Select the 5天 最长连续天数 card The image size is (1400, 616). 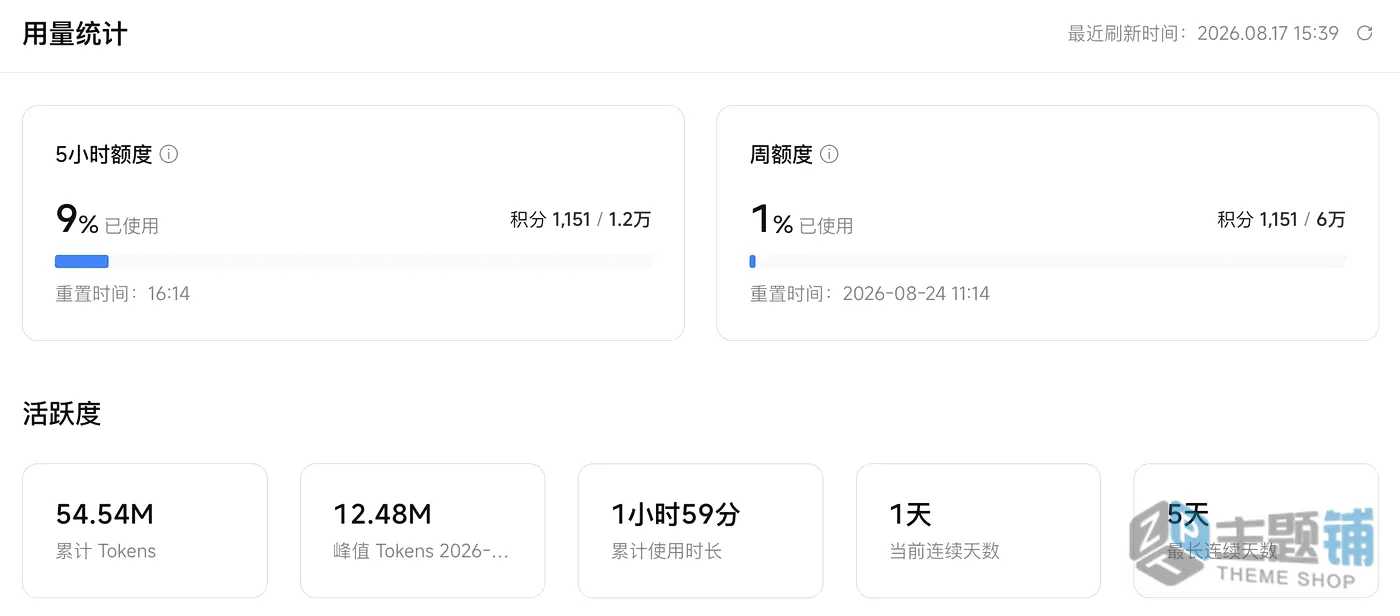[1256, 531]
